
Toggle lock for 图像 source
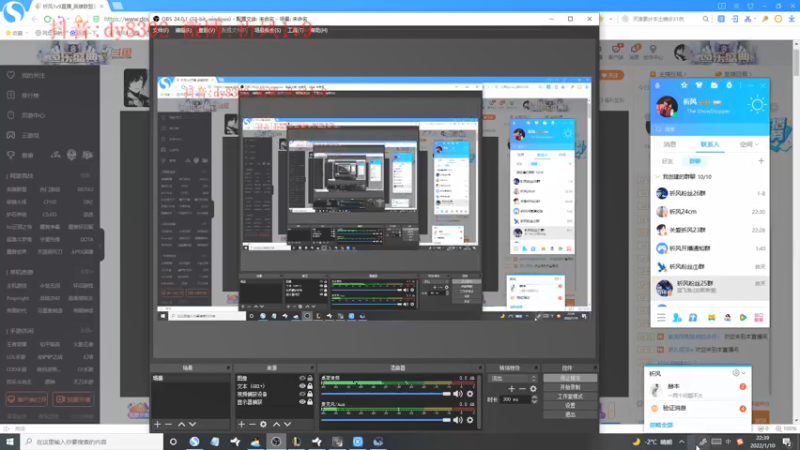[x=310, y=378]
